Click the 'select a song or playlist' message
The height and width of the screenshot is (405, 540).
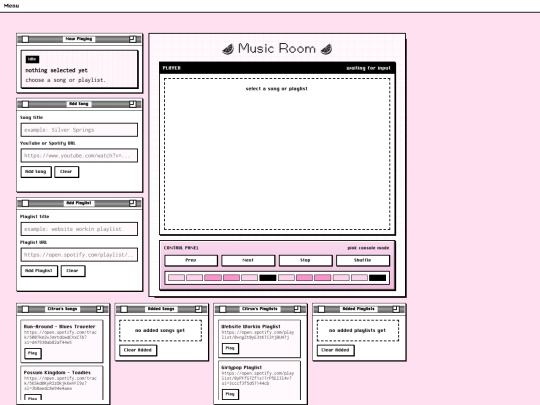tap(277, 89)
